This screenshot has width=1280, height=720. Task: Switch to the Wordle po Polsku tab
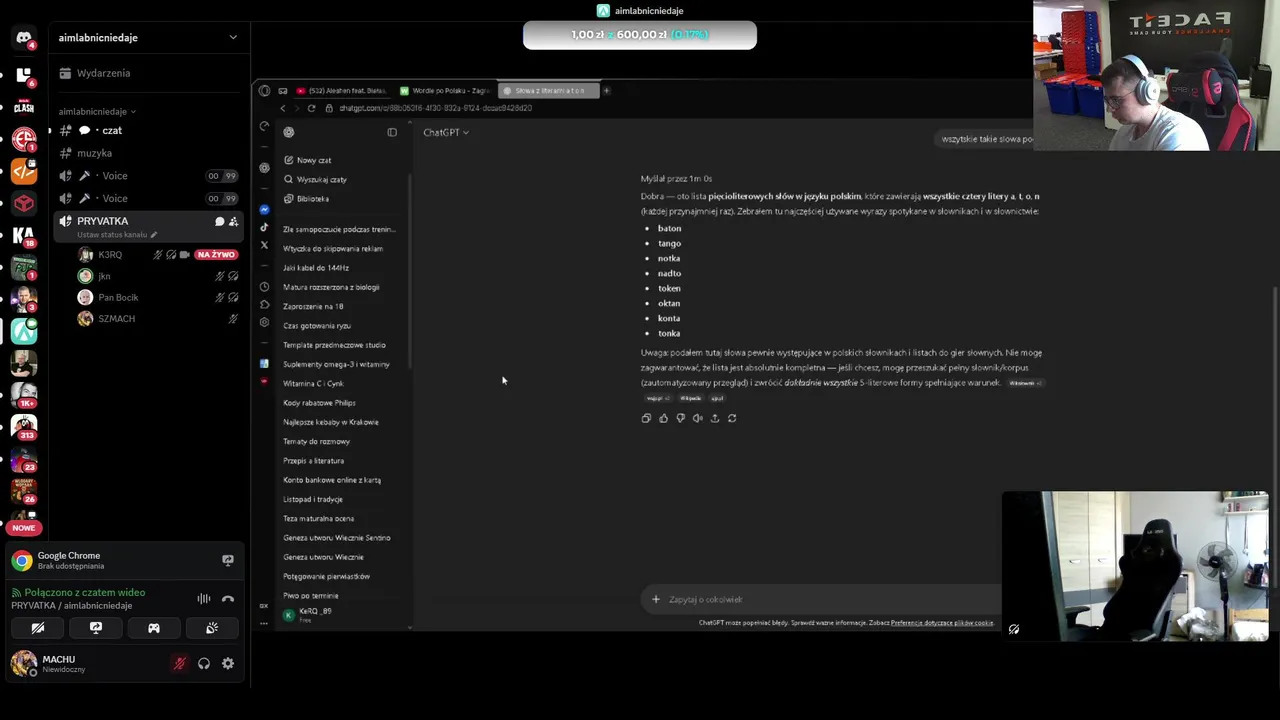pyautogui.click(x=445, y=91)
